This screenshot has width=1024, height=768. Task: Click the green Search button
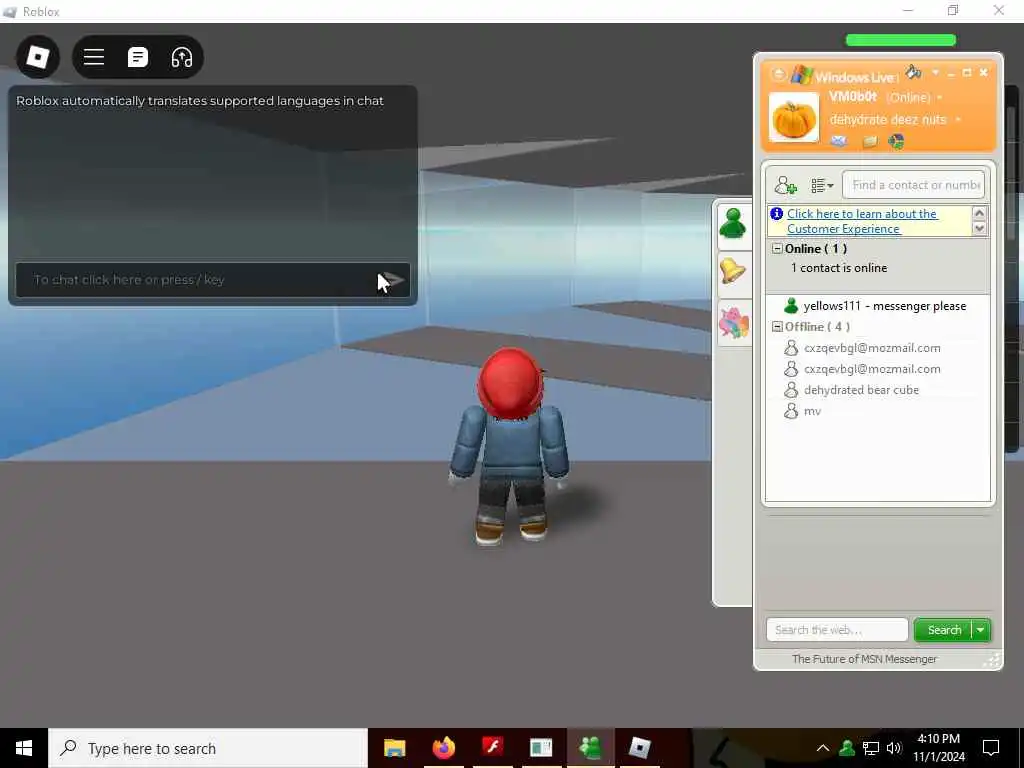(x=943, y=630)
